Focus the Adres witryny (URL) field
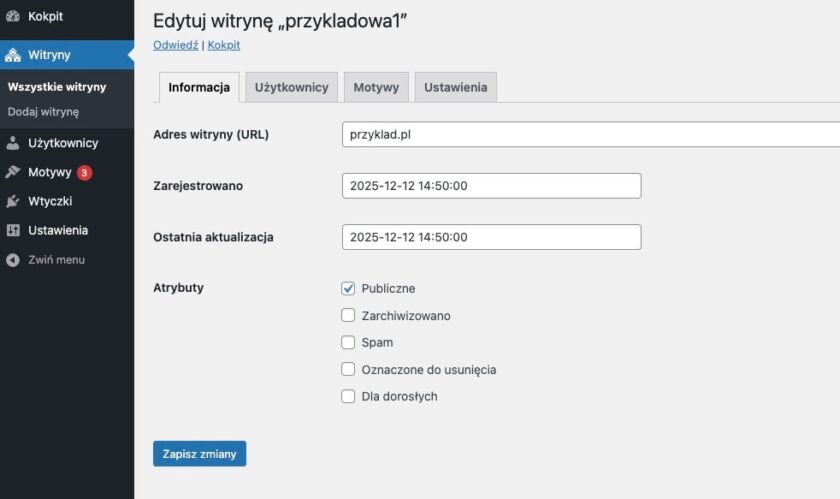 pos(591,134)
